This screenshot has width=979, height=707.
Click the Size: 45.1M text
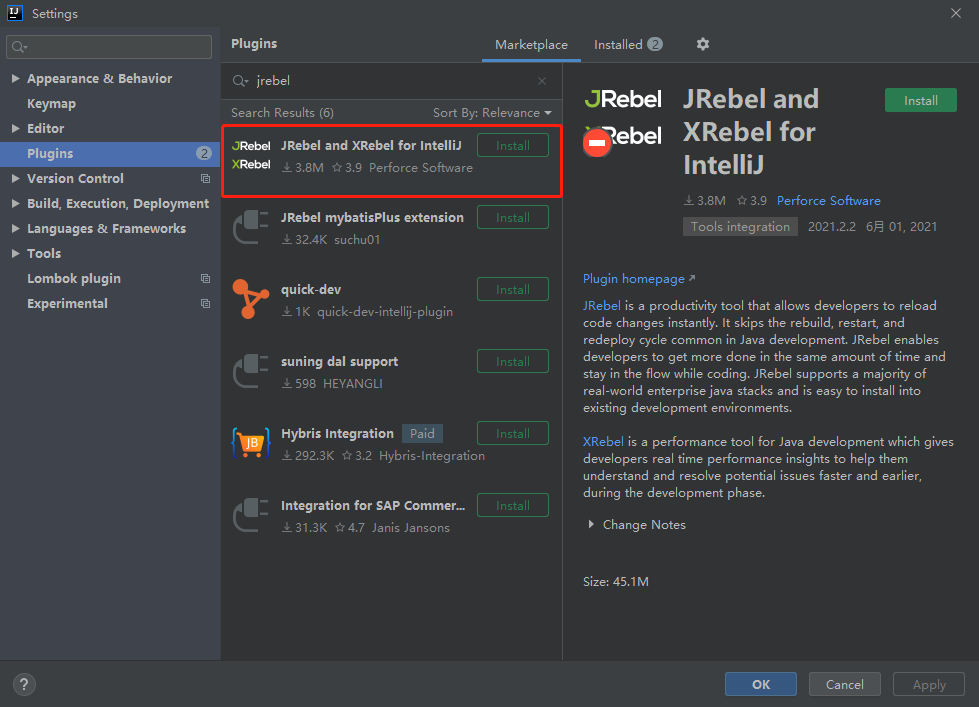[616, 581]
